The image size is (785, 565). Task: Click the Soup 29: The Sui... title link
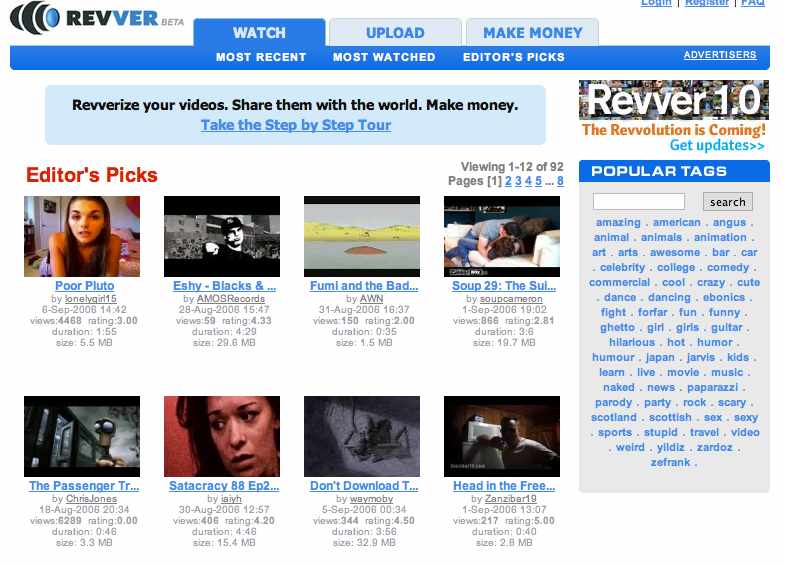point(504,286)
